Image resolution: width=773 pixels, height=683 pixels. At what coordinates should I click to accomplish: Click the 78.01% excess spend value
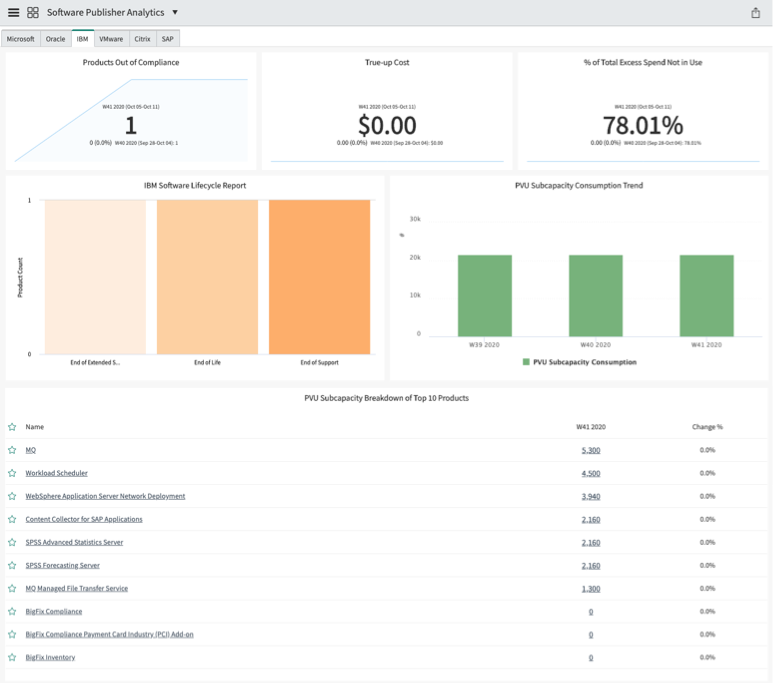[x=643, y=125]
